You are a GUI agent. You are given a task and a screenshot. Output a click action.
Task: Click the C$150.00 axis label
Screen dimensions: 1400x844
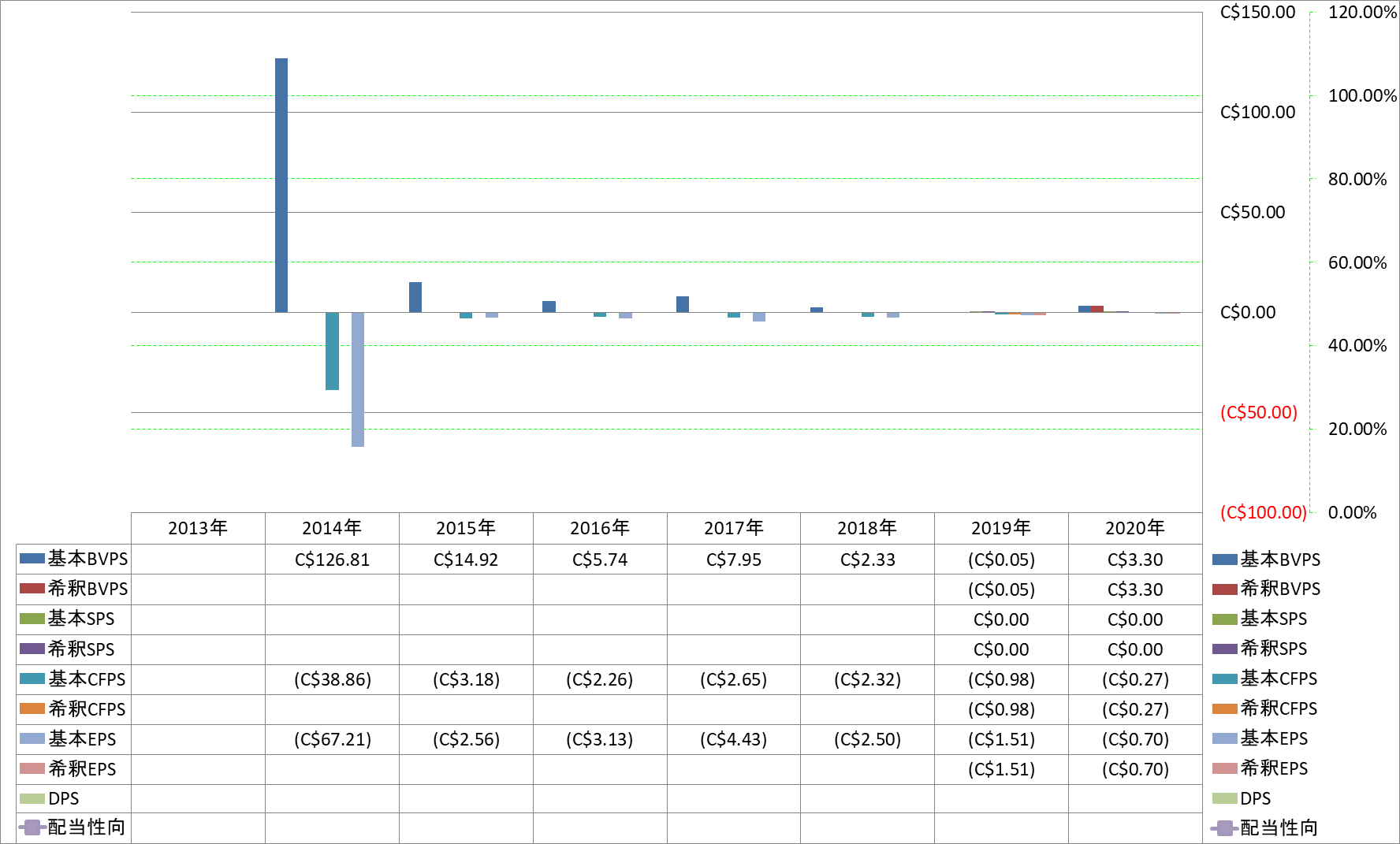[1257, 12]
